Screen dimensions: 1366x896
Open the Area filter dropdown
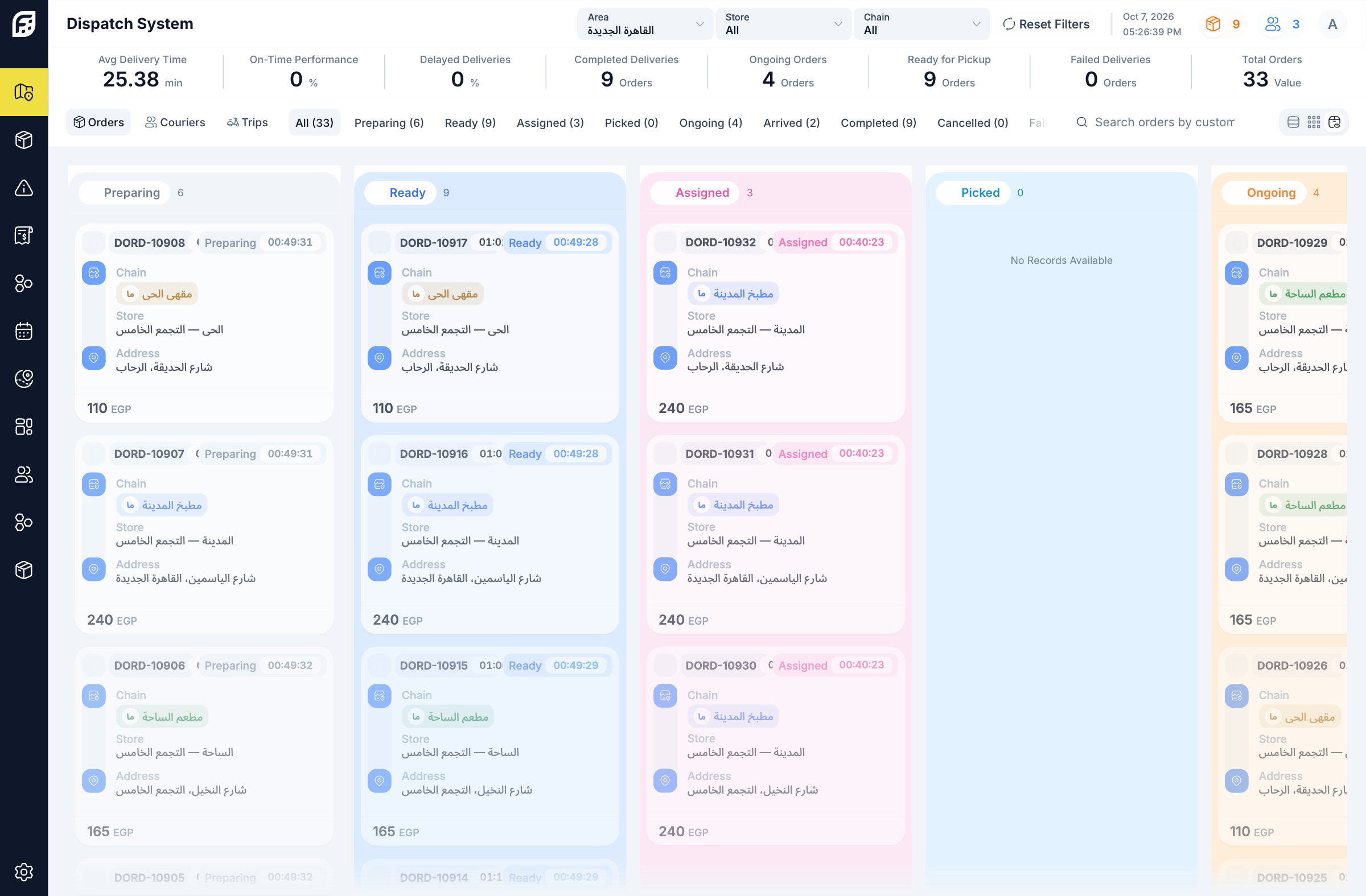645,24
